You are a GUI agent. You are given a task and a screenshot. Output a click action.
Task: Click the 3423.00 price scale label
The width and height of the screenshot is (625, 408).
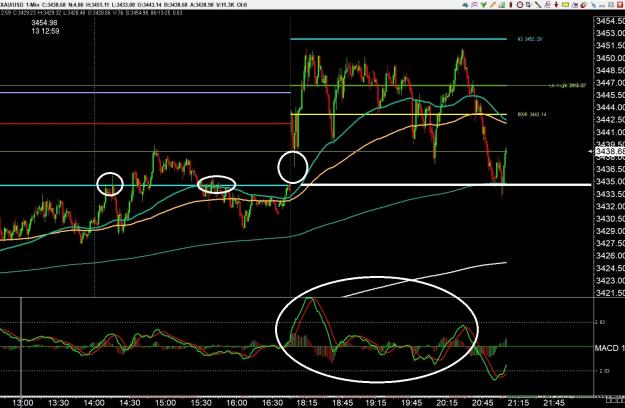610,280
